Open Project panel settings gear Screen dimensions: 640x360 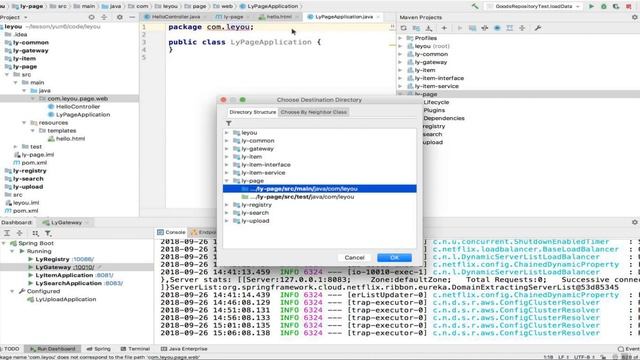[120, 17]
